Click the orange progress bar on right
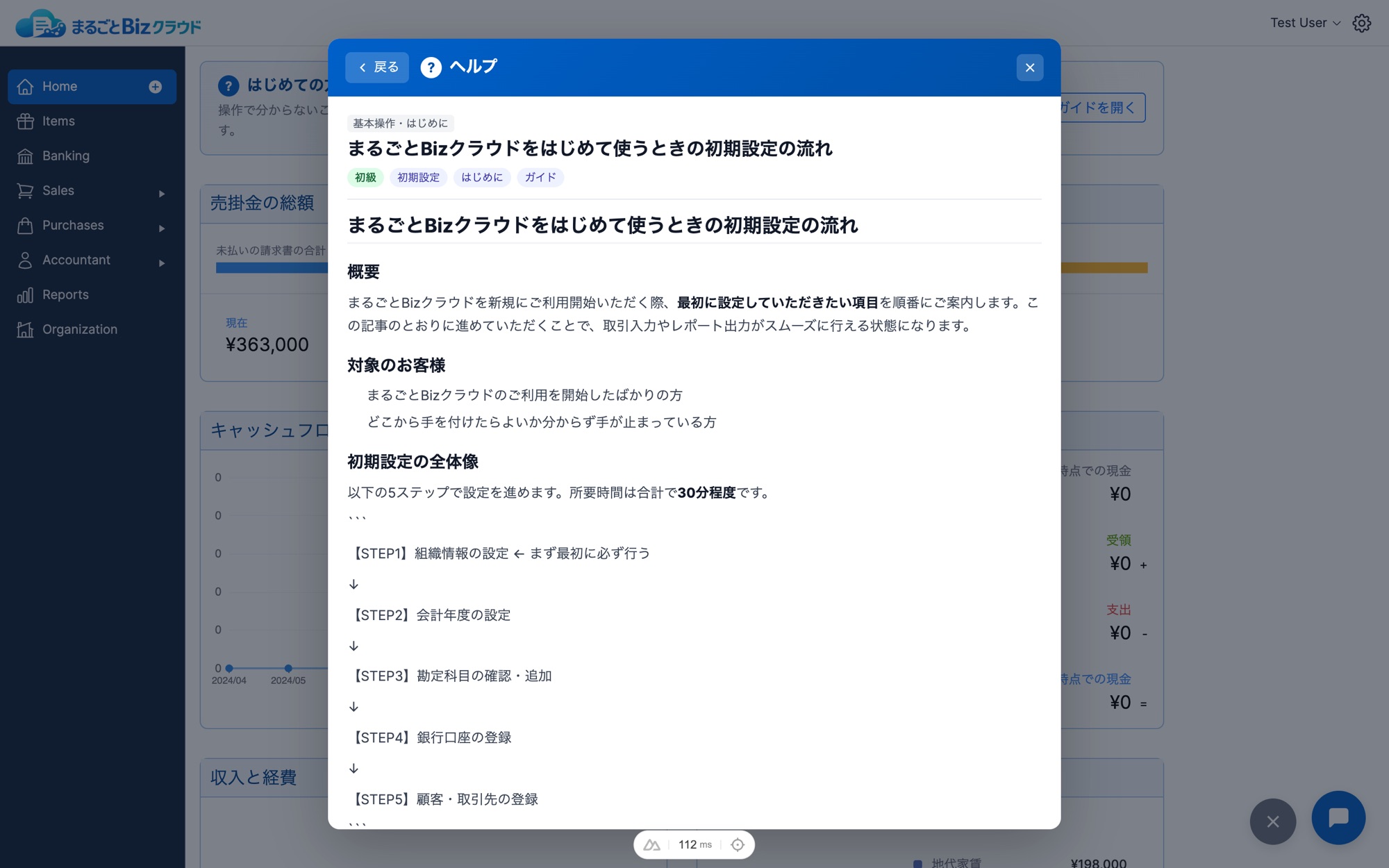This screenshot has height=868, width=1389. (x=1104, y=268)
